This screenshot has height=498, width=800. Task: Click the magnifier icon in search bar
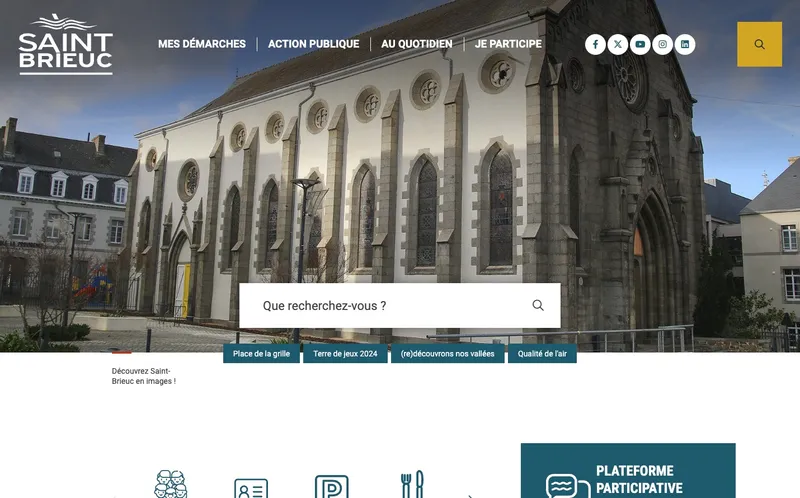(538, 305)
